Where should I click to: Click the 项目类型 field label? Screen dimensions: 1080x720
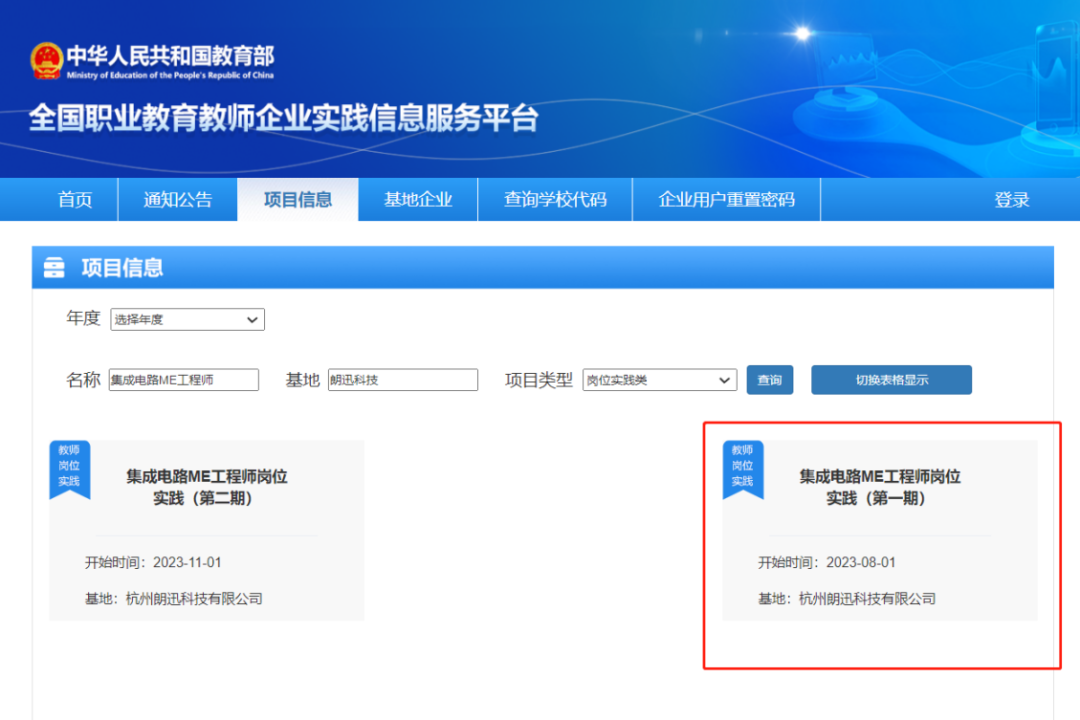point(539,380)
